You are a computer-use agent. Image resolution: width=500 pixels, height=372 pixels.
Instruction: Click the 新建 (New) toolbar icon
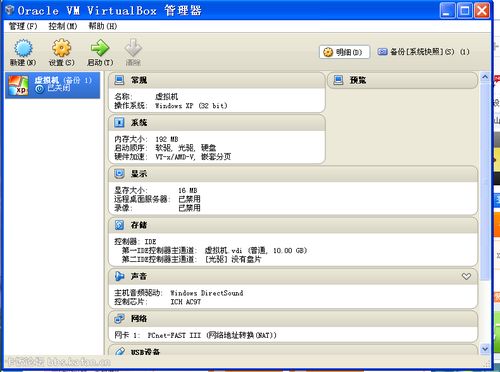tap(23, 48)
